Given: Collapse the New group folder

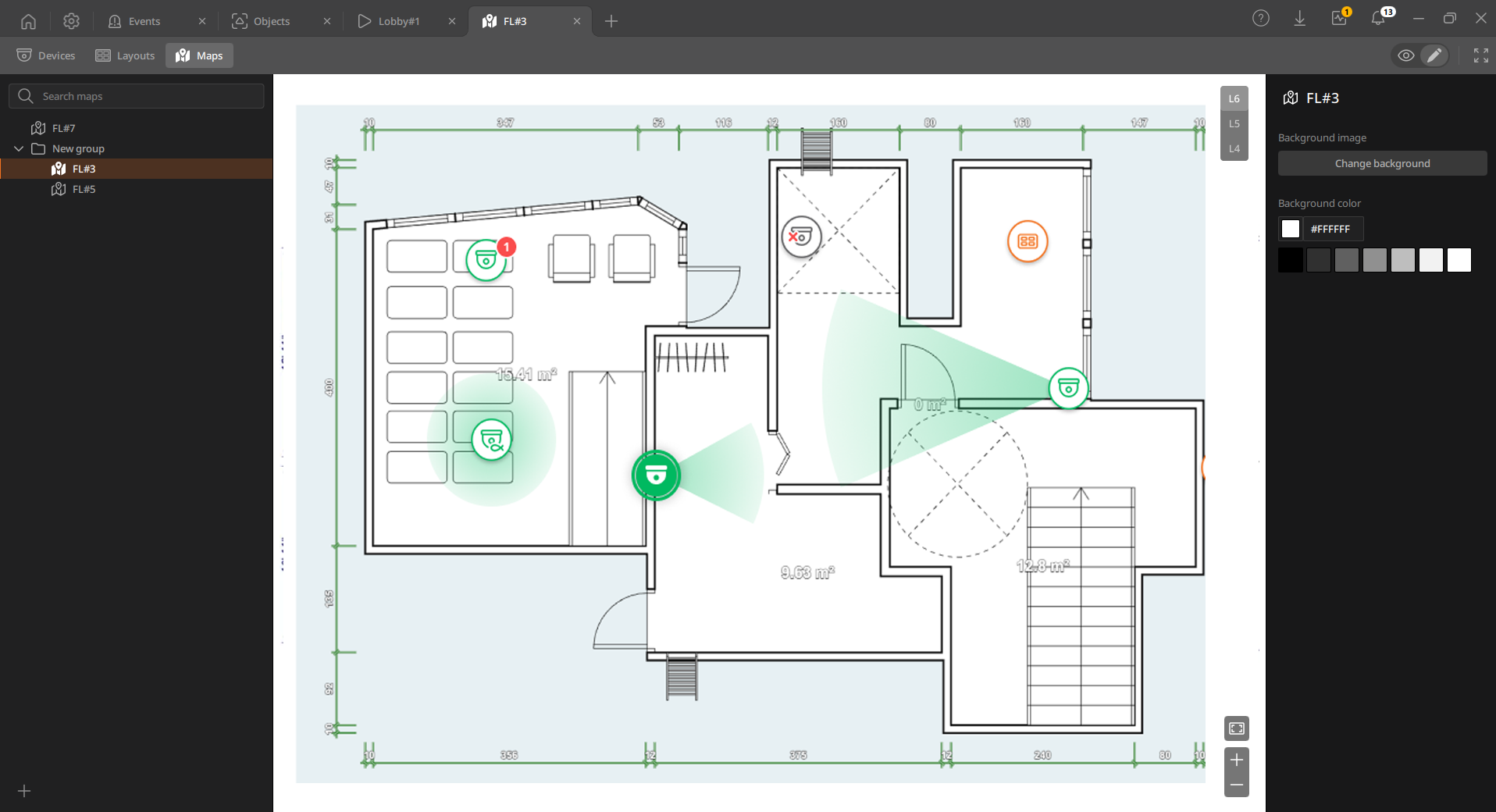Looking at the screenshot, I should [x=19, y=148].
